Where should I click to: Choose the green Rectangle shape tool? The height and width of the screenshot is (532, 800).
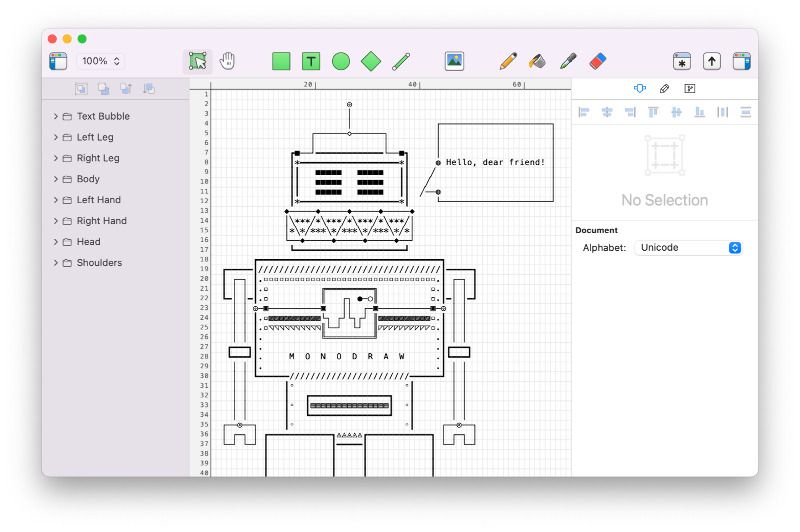(x=281, y=61)
